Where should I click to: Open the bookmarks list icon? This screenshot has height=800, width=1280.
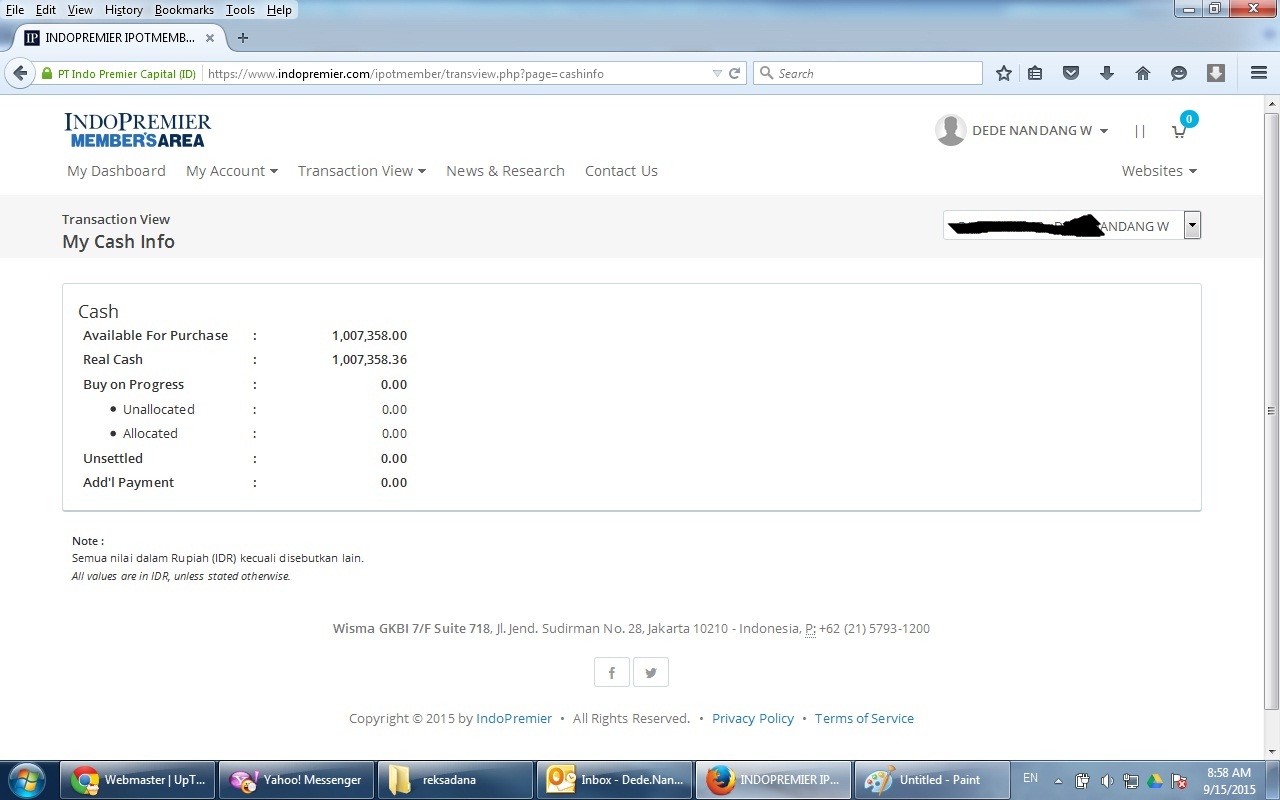tap(1035, 73)
